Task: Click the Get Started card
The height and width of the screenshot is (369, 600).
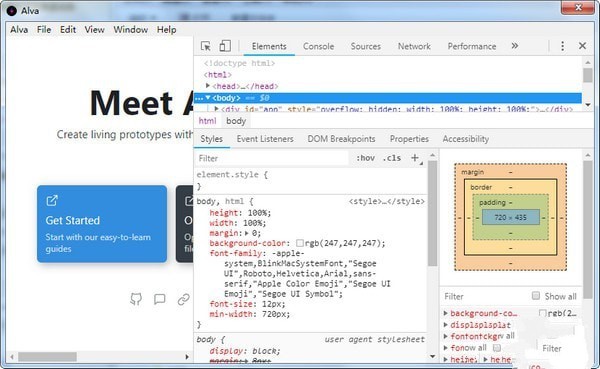Action: tap(102, 224)
